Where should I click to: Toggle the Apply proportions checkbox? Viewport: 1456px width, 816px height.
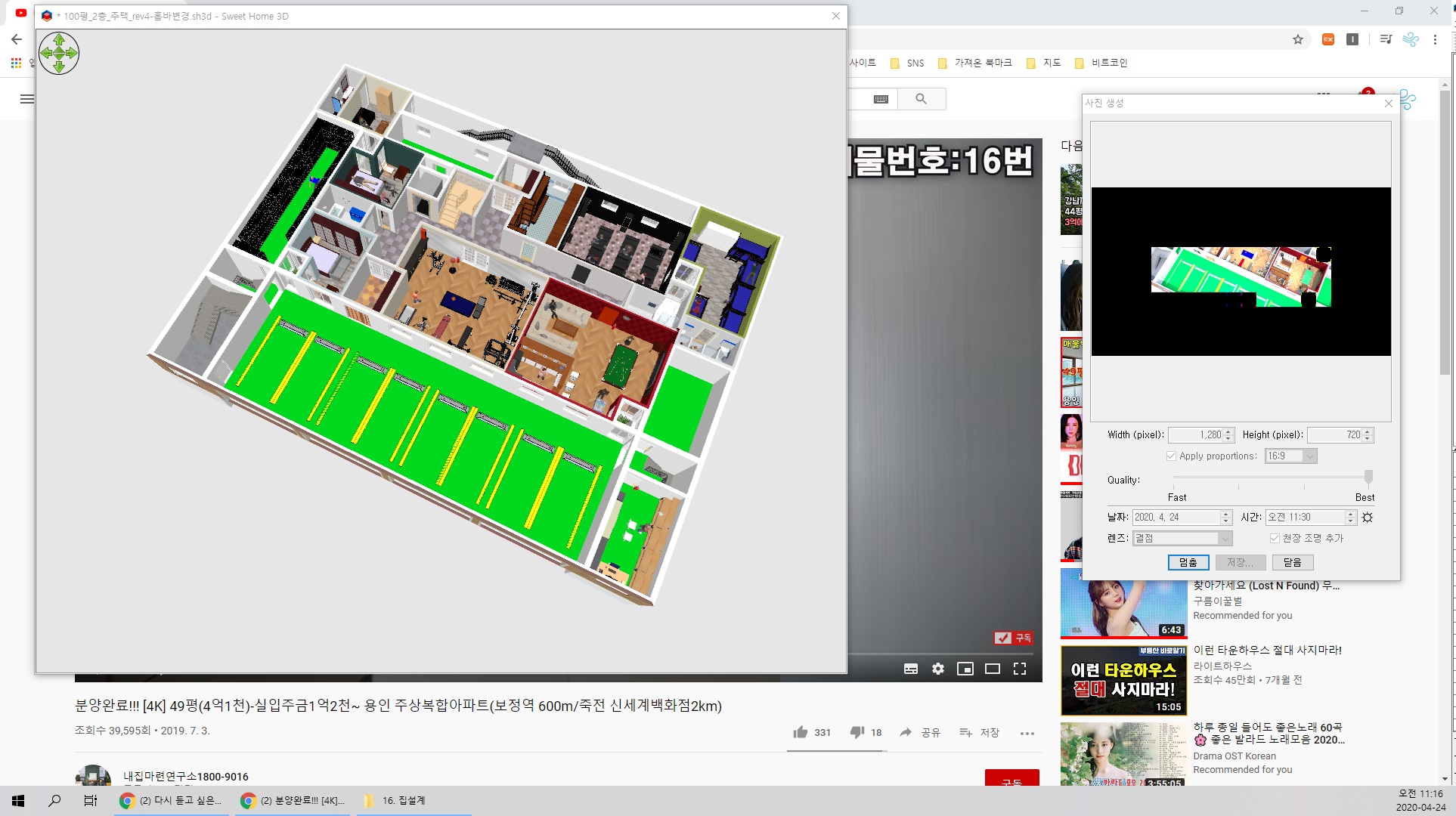pos(1171,456)
